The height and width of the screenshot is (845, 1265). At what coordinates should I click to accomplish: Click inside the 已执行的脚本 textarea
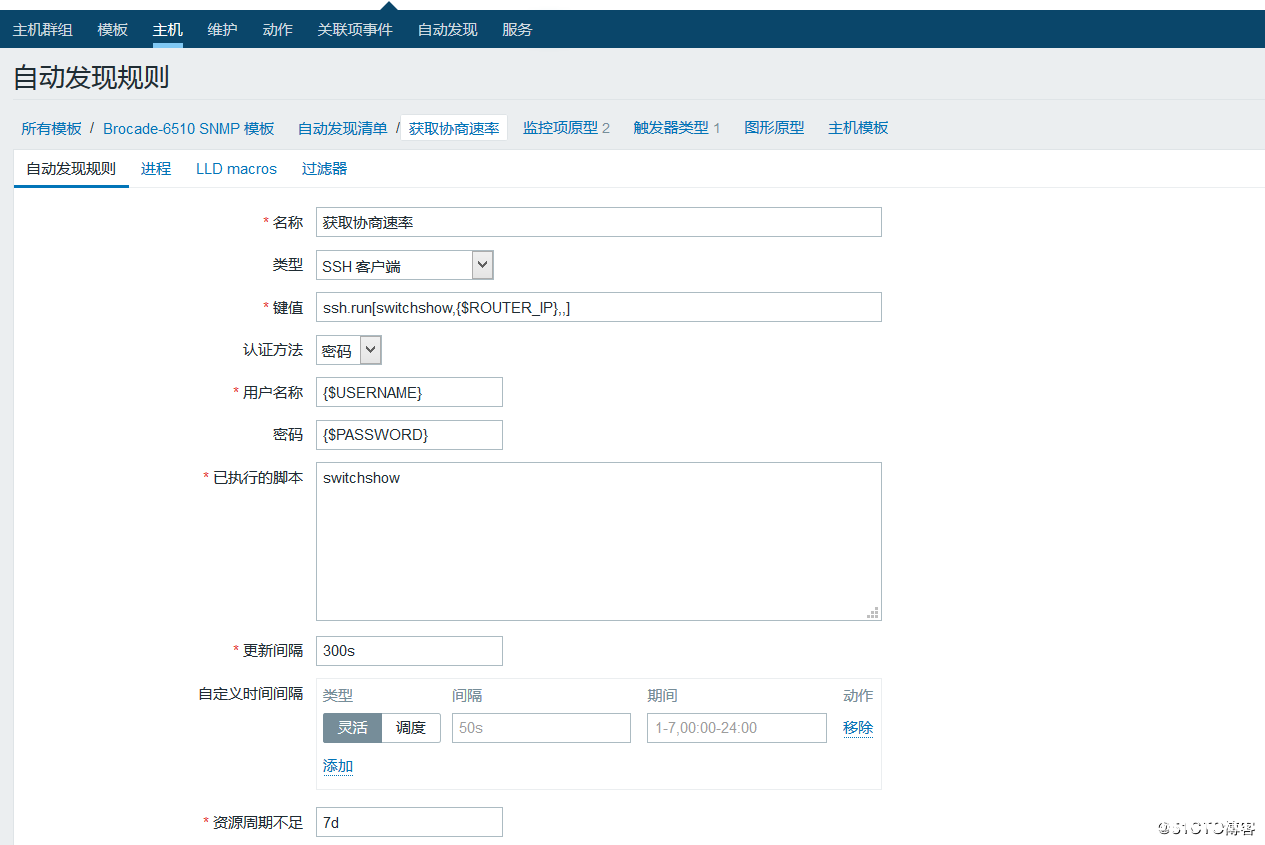pyautogui.click(x=598, y=540)
